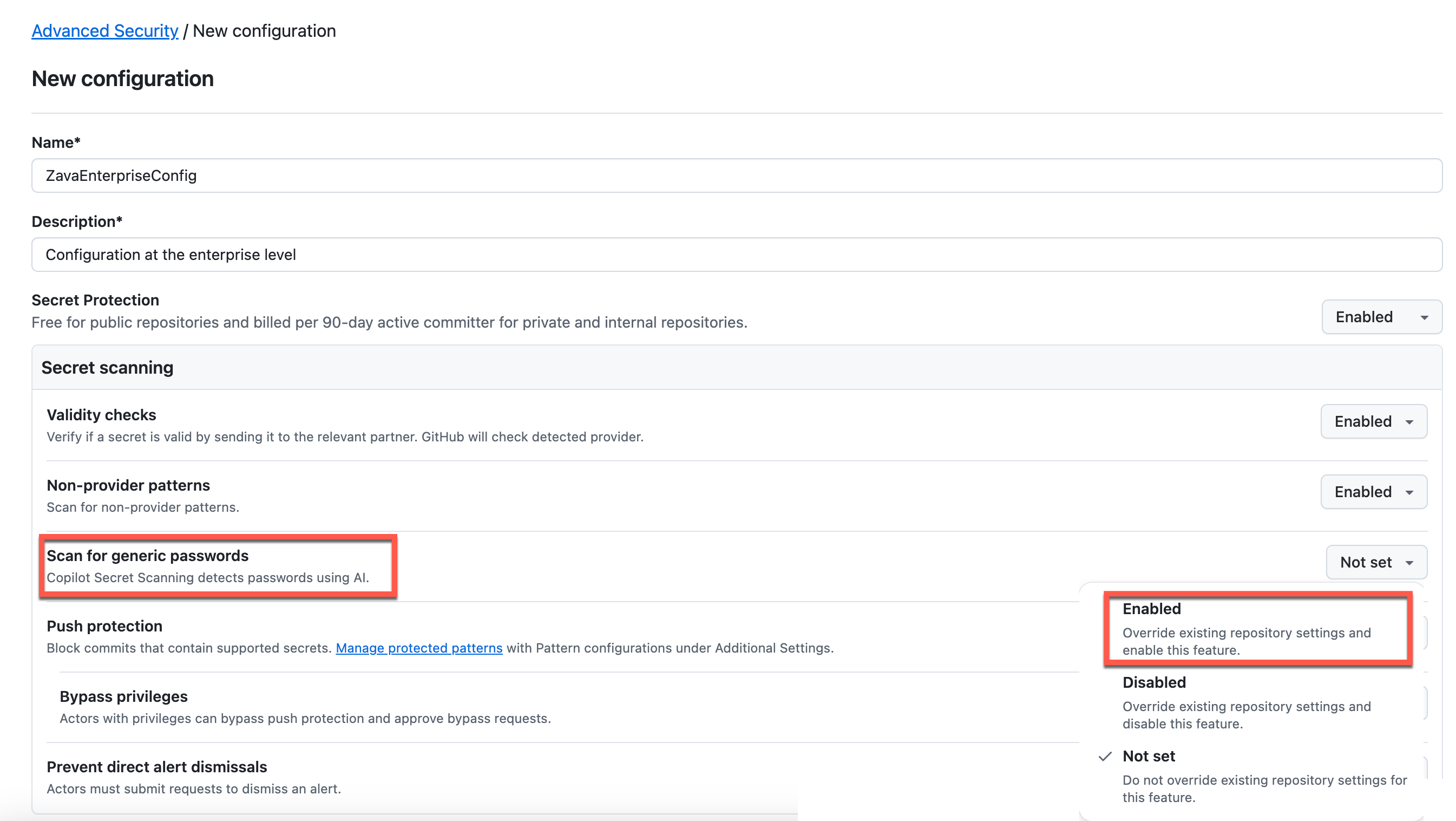1456x821 pixels.
Task: Click the caret arrow on Secret Protection dropdown
Action: (x=1424, y=318)
